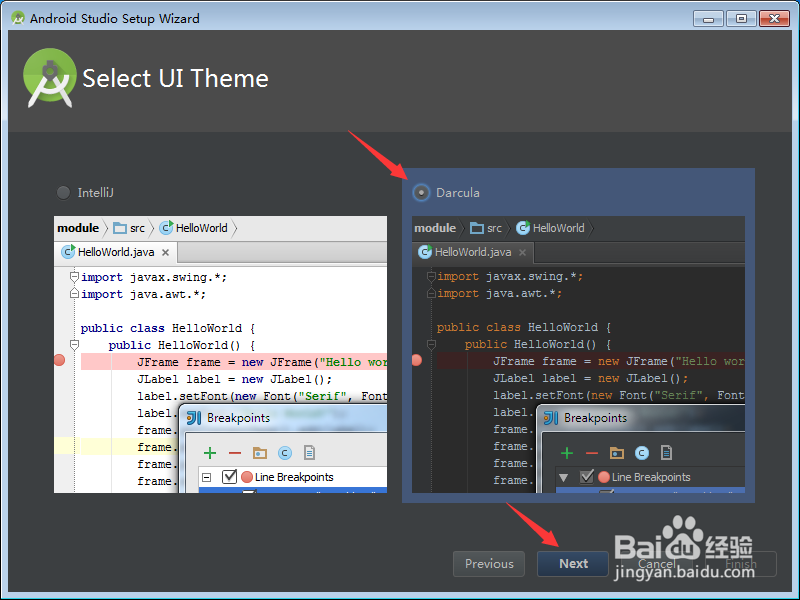Maximize the Setup Wizard window
The height and width of the screenshot is (600, 800).
[x=741, y=19]
